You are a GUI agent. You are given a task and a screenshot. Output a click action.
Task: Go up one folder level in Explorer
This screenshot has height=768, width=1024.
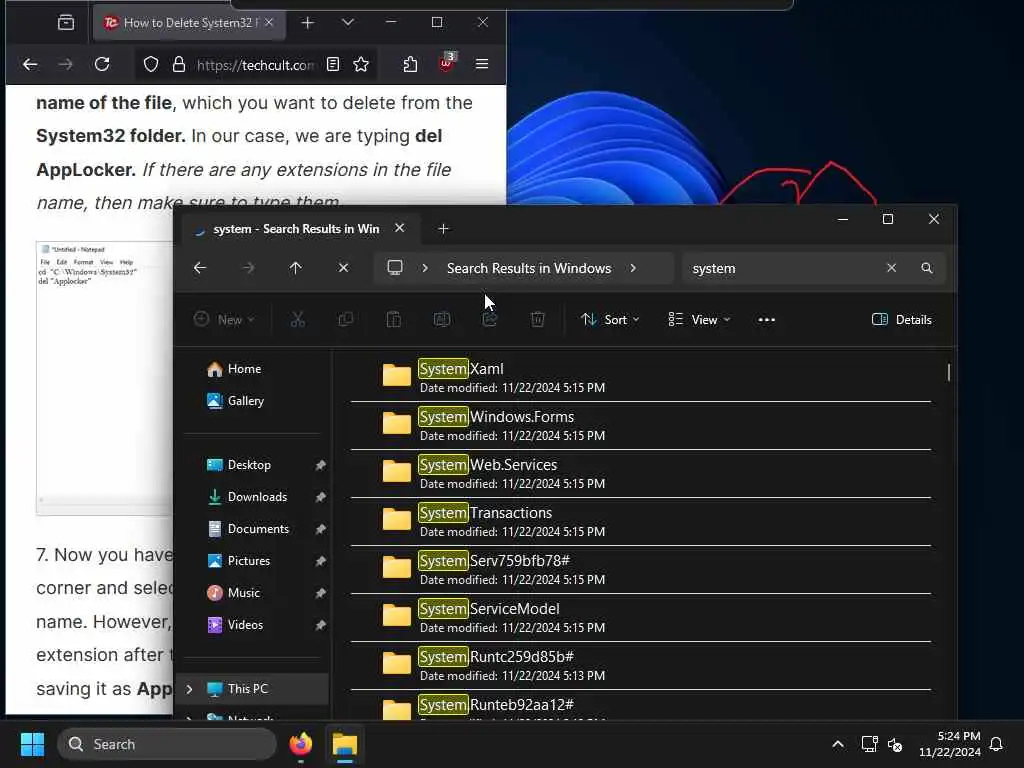[x=295, y=268]
